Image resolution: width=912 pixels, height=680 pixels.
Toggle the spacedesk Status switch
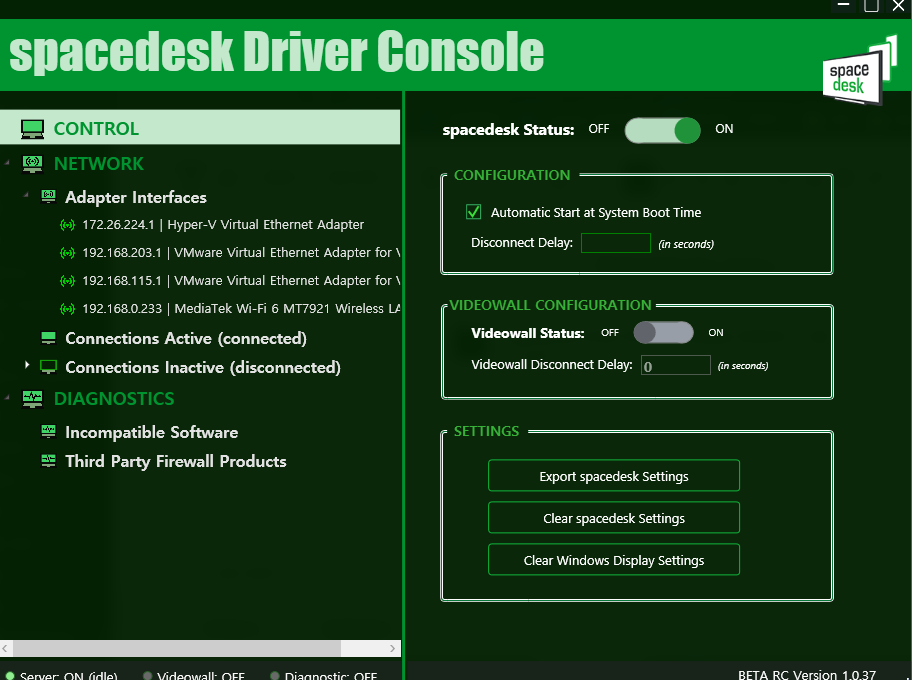tap(662, 130)
